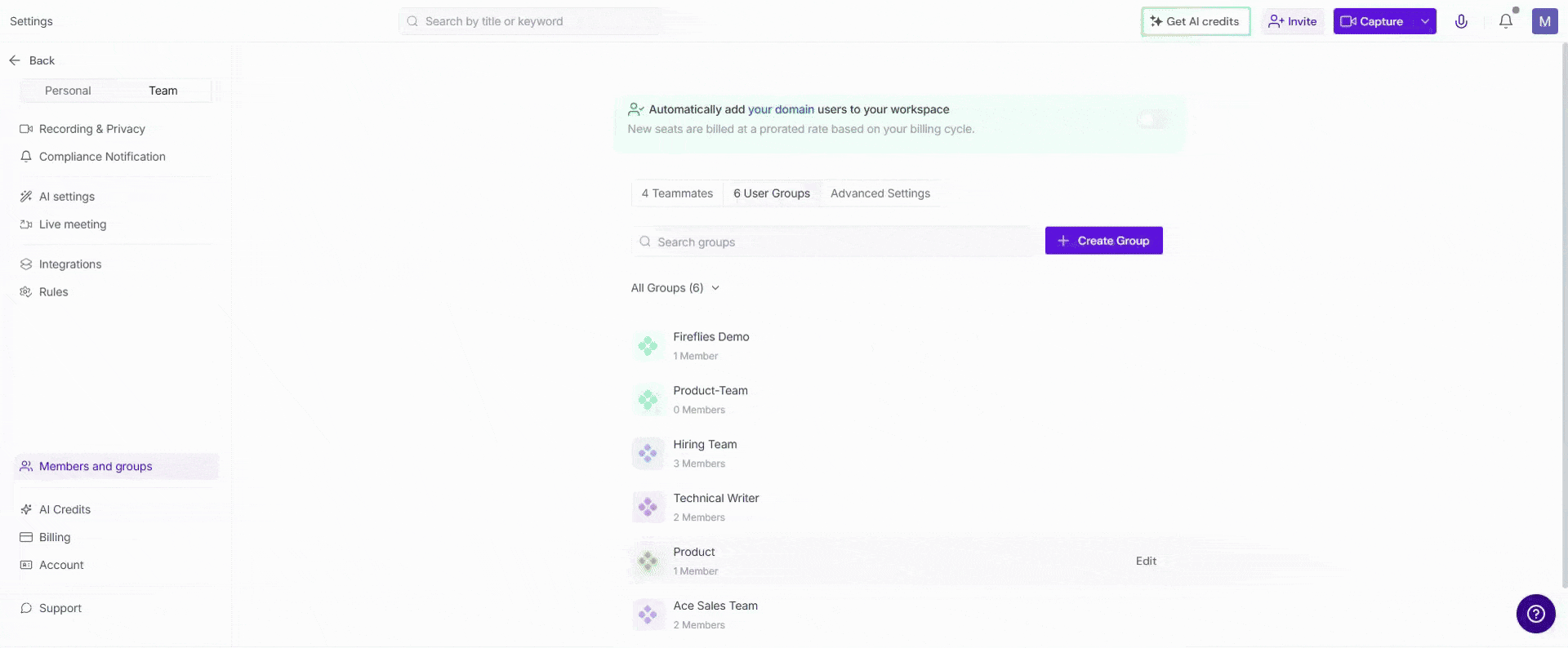The width and height of the screenshot is (1568, 648).
Task: Switch to Team settings
Action: 163,91
